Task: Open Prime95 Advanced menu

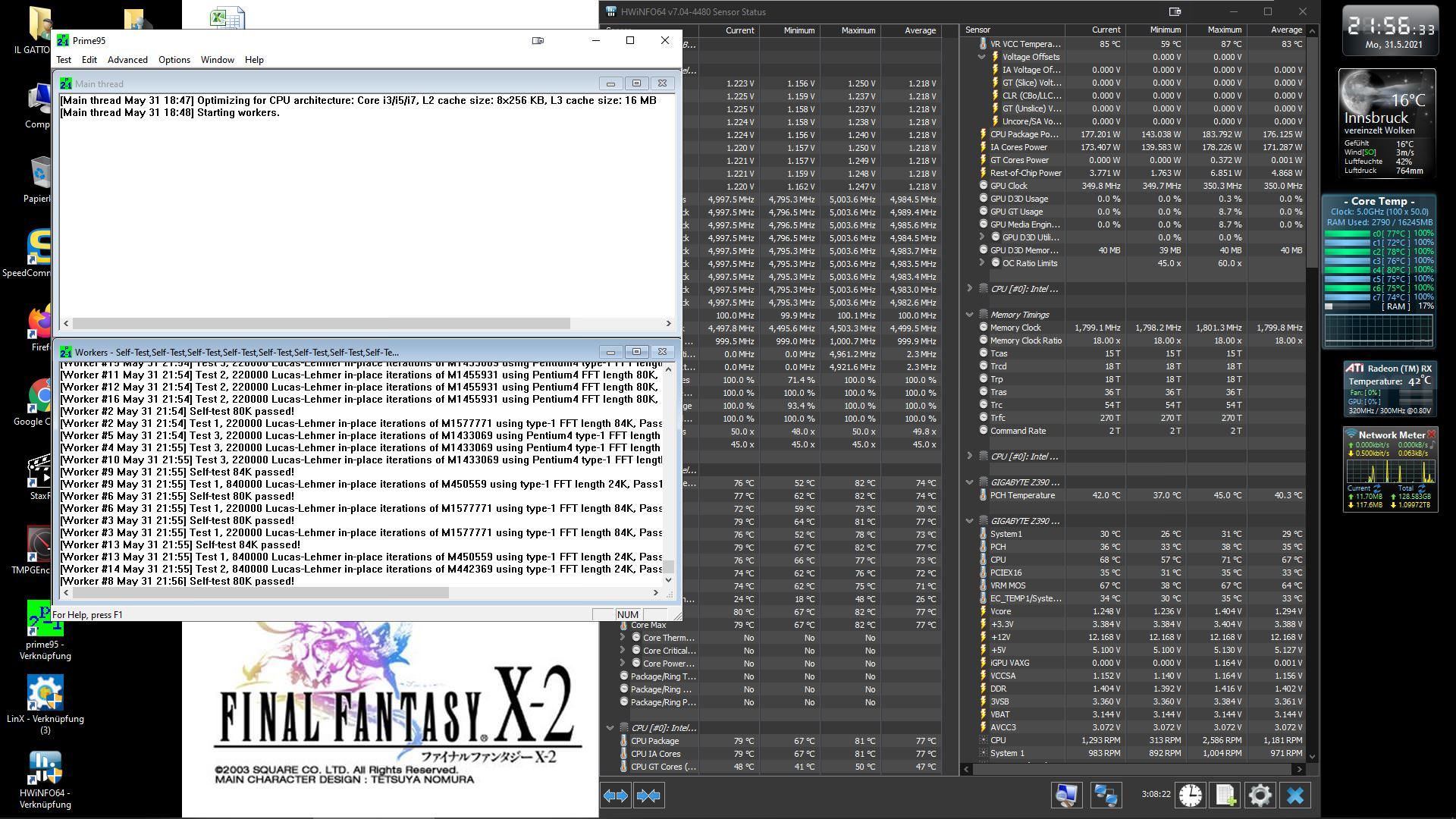Action: pyautogui.click(x=127, y=60)
